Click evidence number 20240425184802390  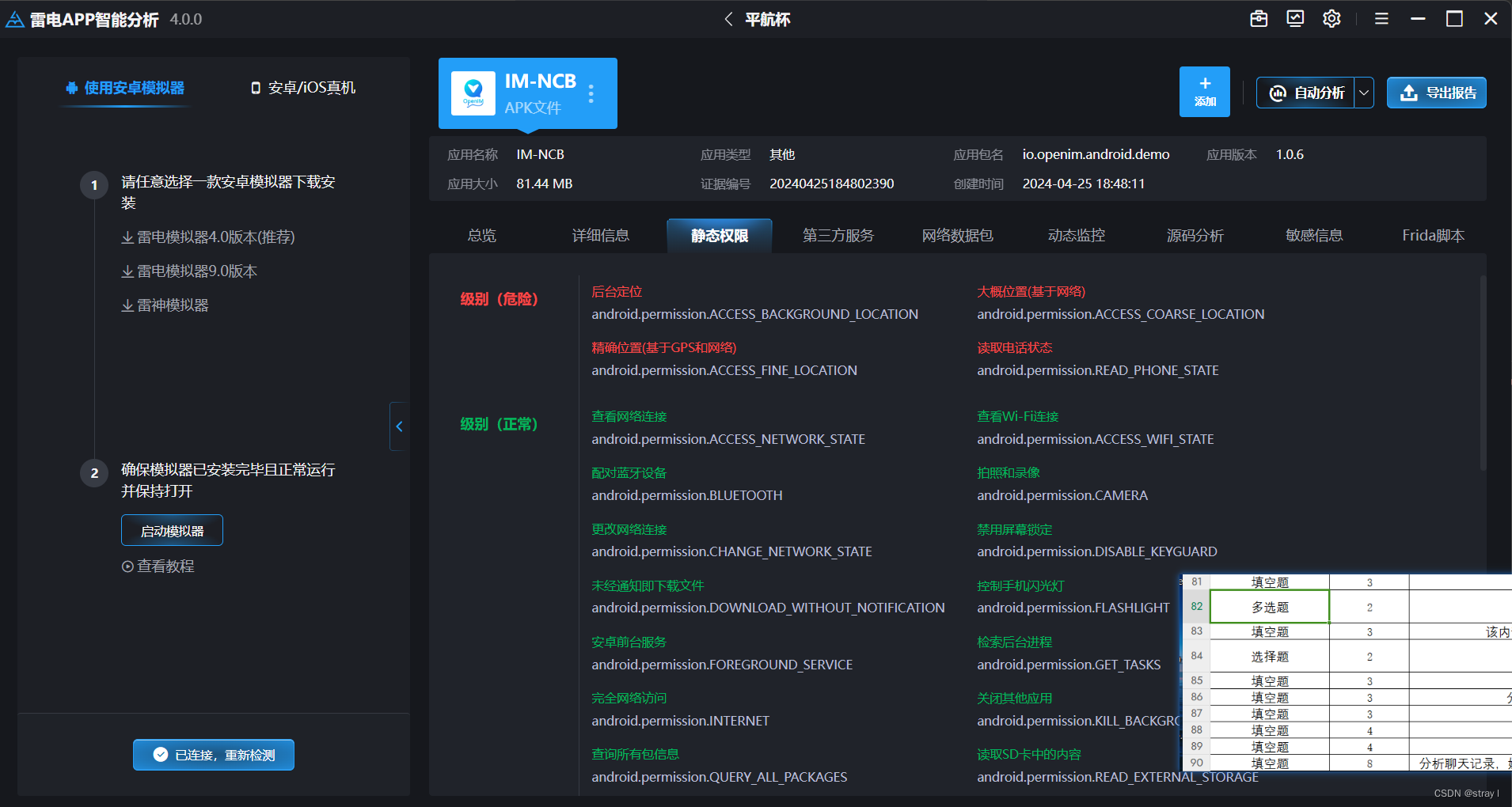click(831, 184)
